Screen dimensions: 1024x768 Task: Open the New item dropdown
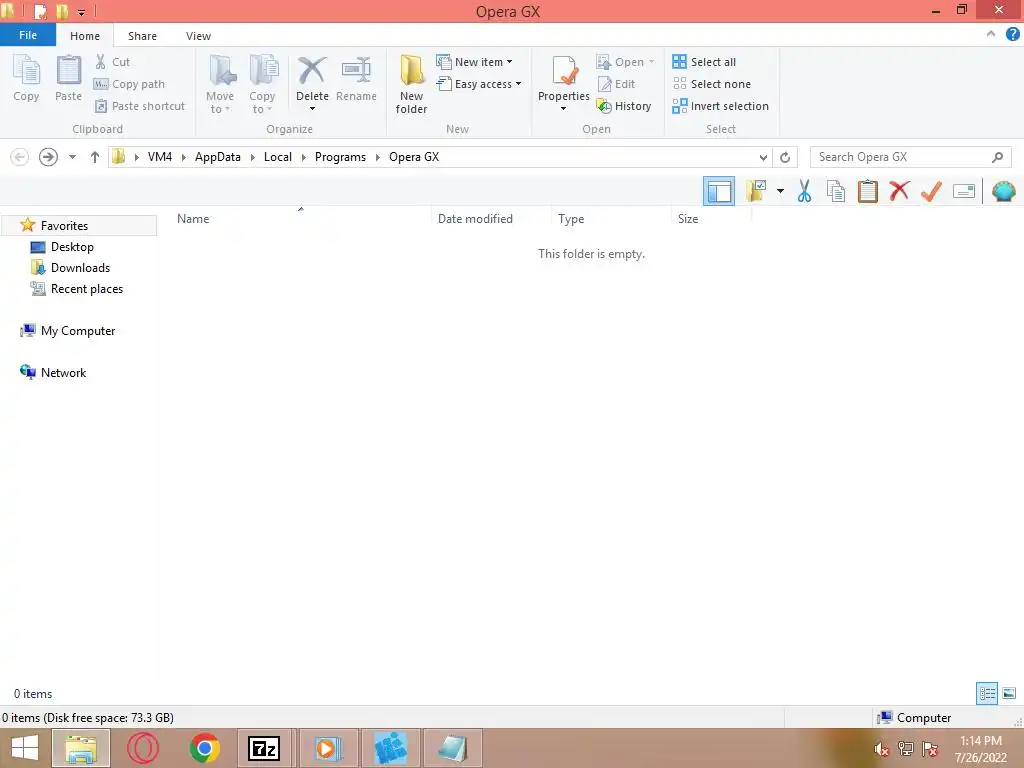click(x=474, y=62)
